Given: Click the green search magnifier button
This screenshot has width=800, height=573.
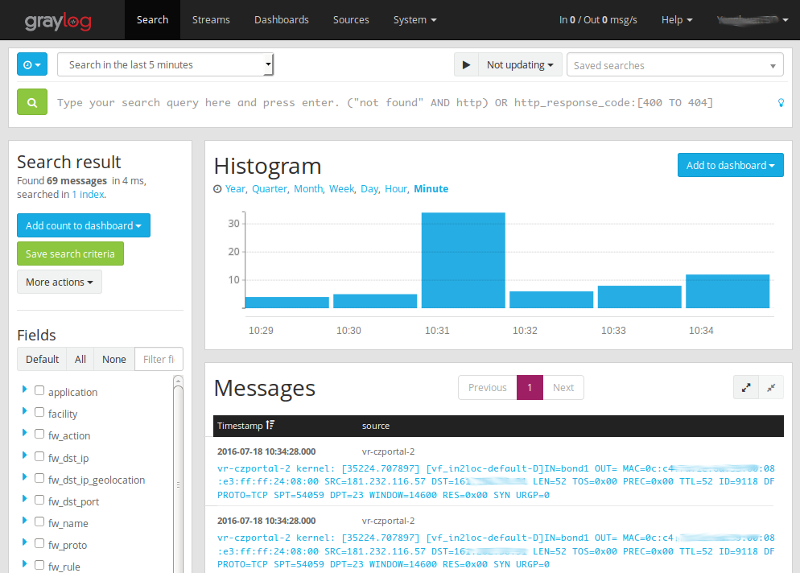Looking at the screenshot, I should click(x=32, y=102).
